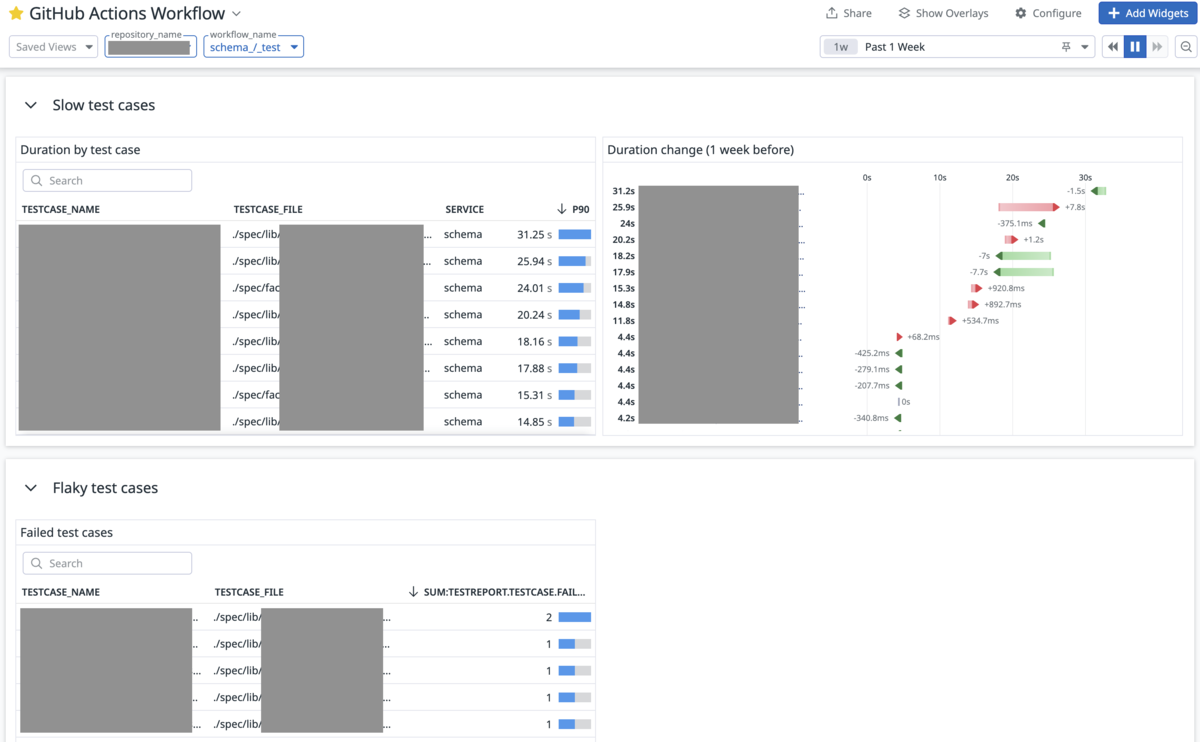Click TESTCASE_NAME header in Failed test cases

[x=61, y=592]
